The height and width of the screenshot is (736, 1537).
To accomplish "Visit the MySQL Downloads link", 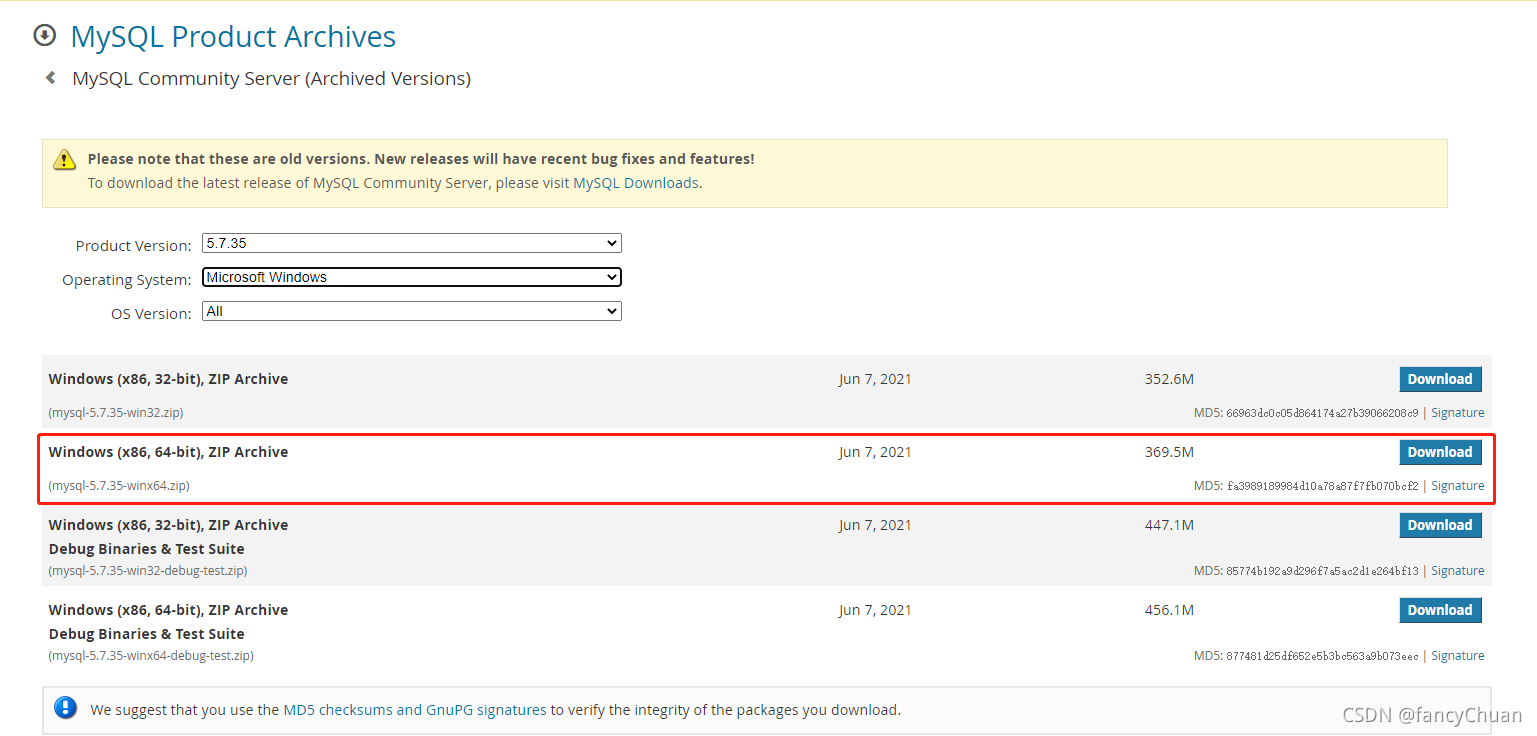I will 635,182.
